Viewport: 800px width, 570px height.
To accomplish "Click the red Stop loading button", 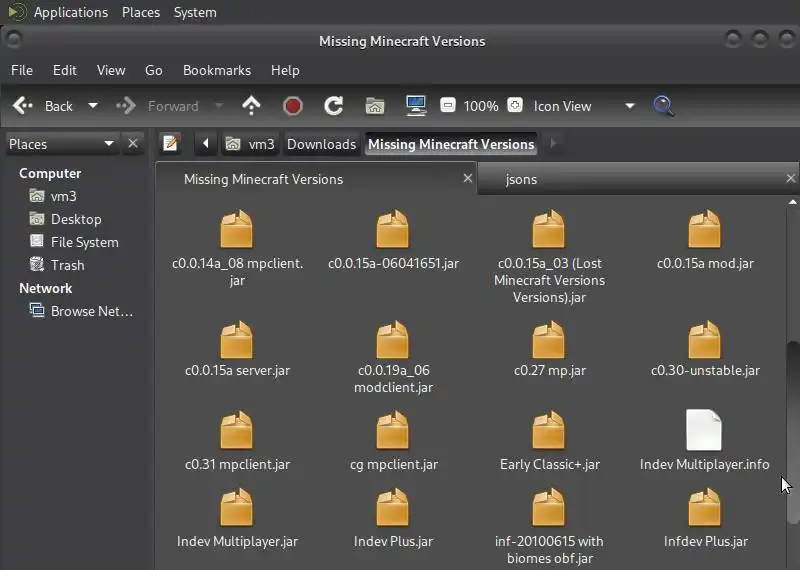I will point(293,106).
